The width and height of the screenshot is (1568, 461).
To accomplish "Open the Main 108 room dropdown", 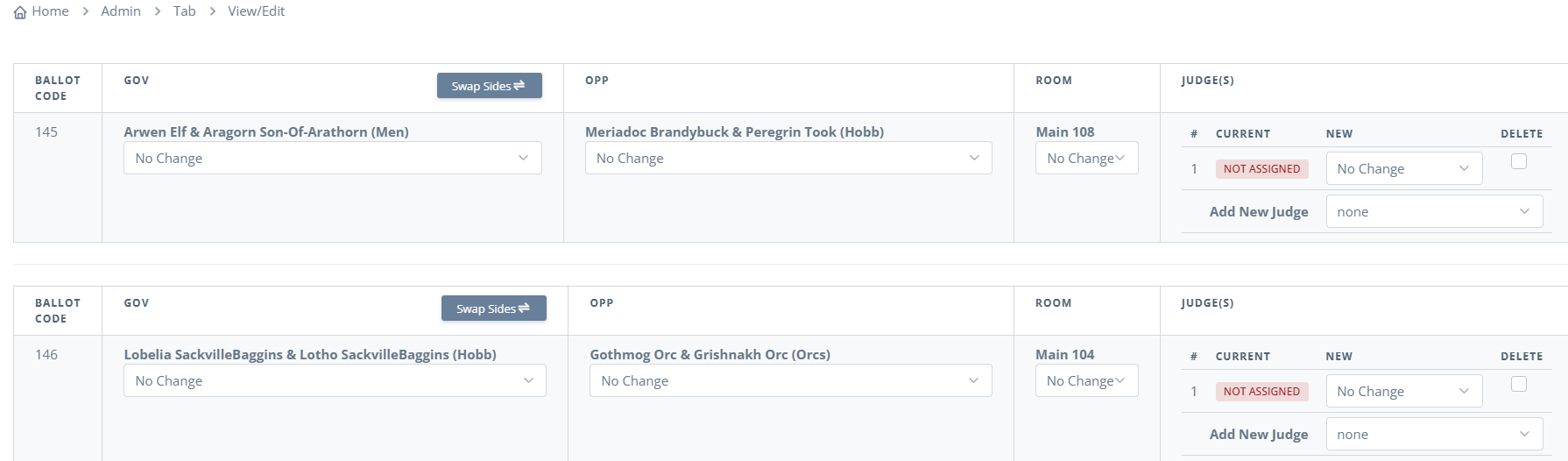I will pyautogui.click(x=1086, y=158).
